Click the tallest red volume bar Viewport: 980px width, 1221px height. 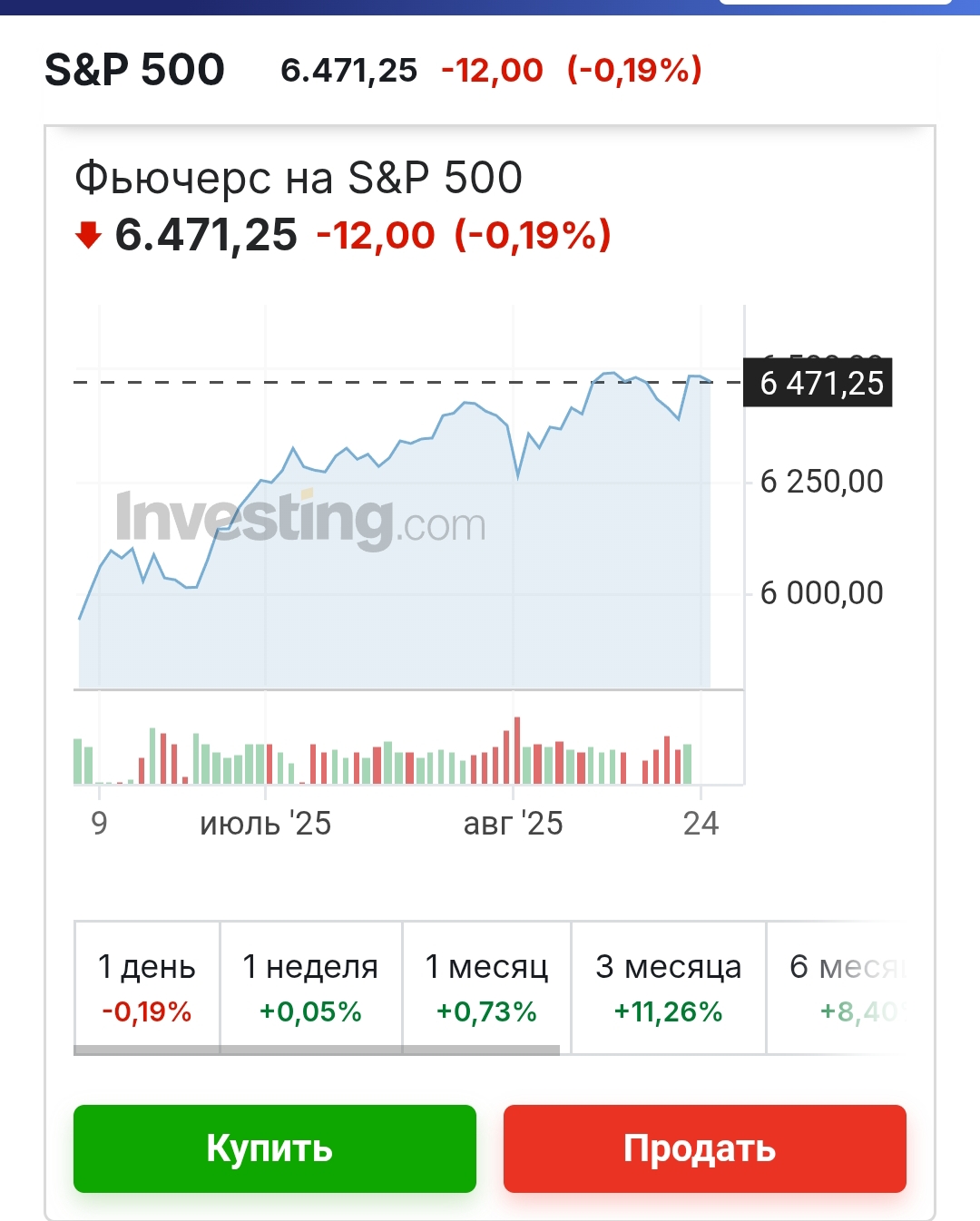click(x=517, y=753)
